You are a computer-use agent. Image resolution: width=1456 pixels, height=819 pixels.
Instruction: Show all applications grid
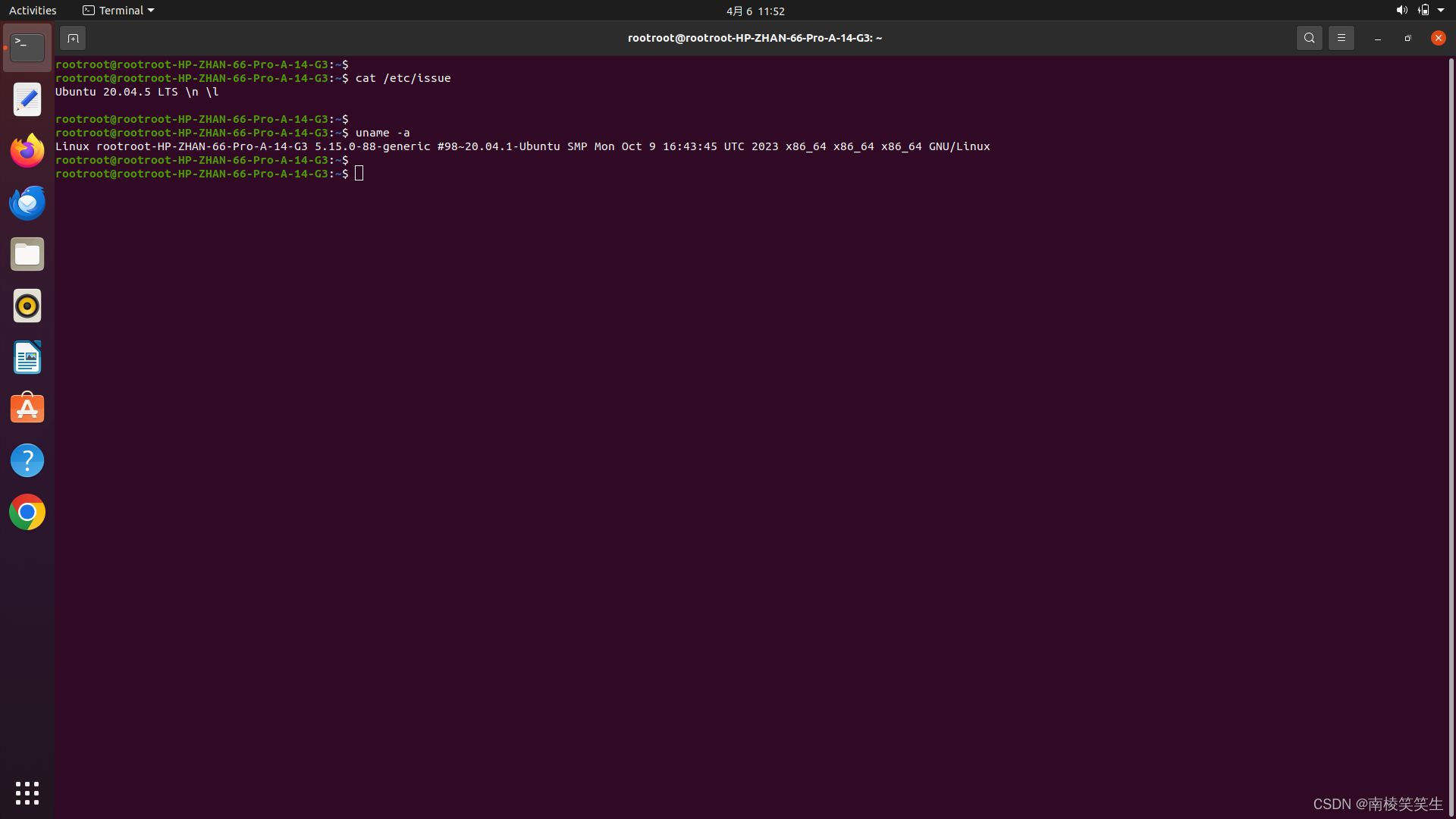tap(27, 792)
